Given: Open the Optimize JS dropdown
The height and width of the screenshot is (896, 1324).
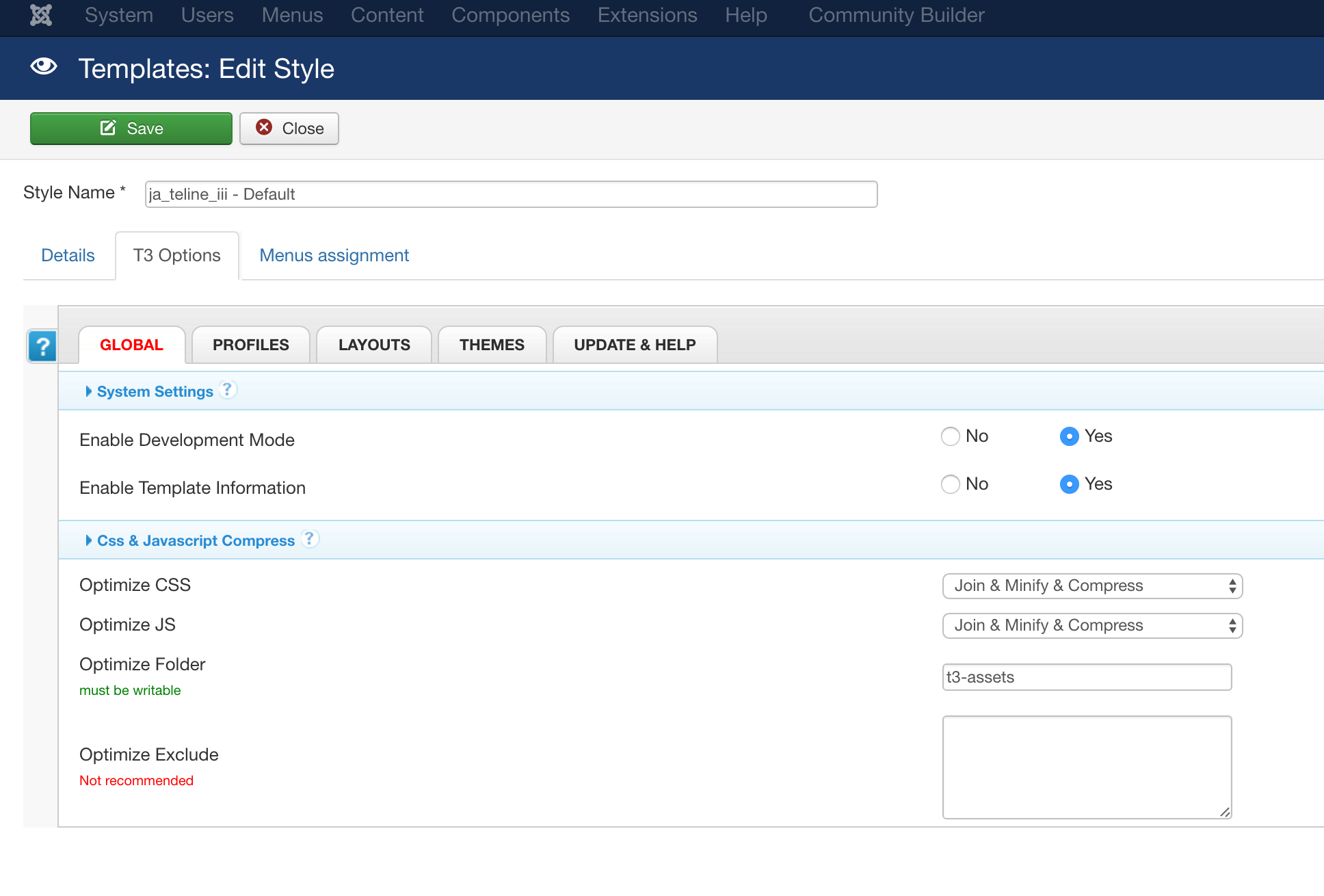Looking at the screenshot, I should (x=1092, y=626).
